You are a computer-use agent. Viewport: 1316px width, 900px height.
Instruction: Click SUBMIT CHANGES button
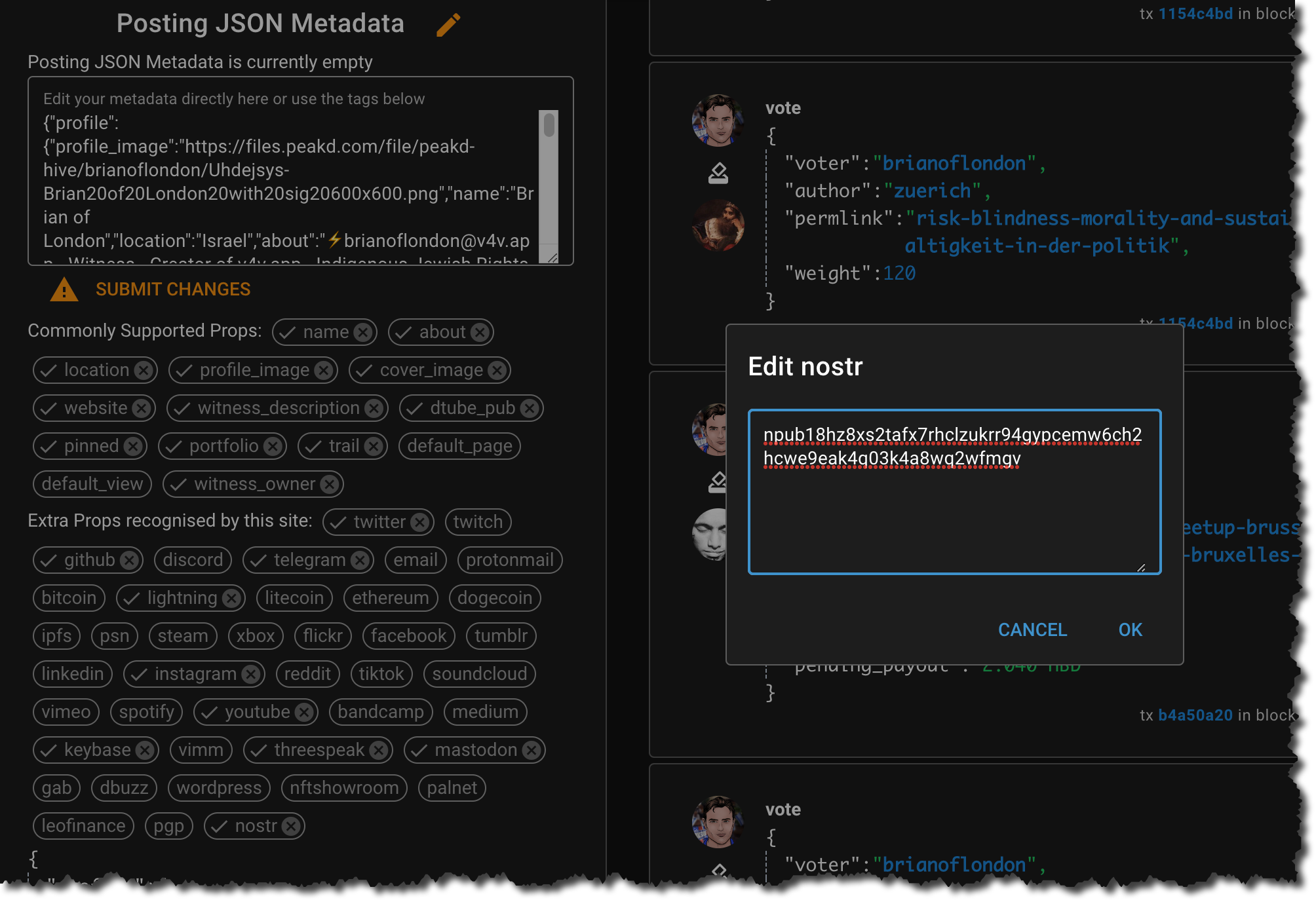[x=173, y=290]
